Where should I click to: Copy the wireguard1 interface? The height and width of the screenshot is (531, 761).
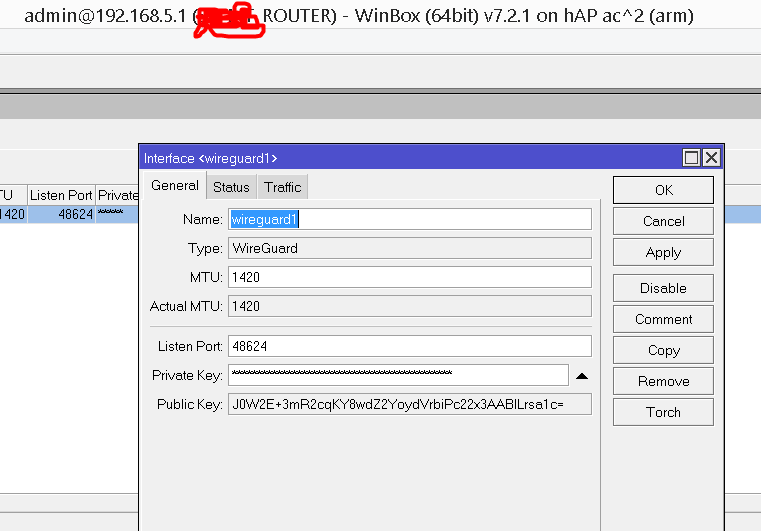[x=663, y=350]
